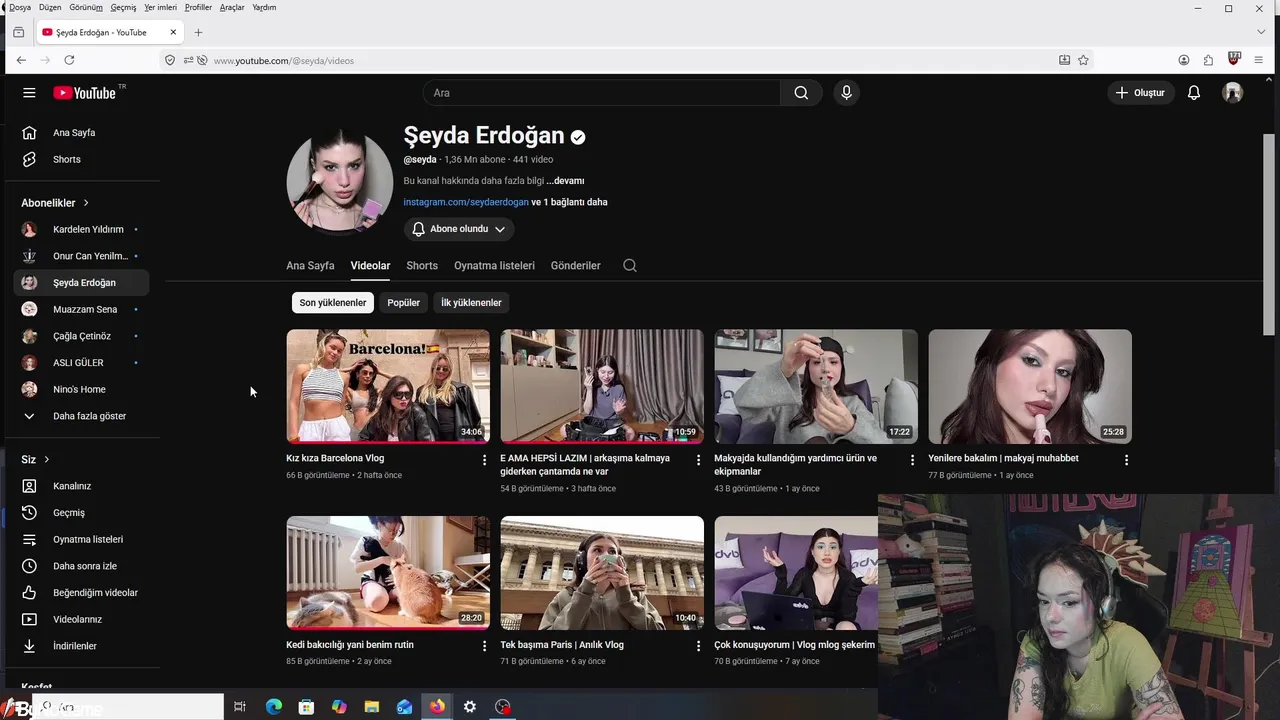Start voice search with microphone icon
This screenshot has height=720, width=1280.
pyautogui.click(x=846, y=93)
